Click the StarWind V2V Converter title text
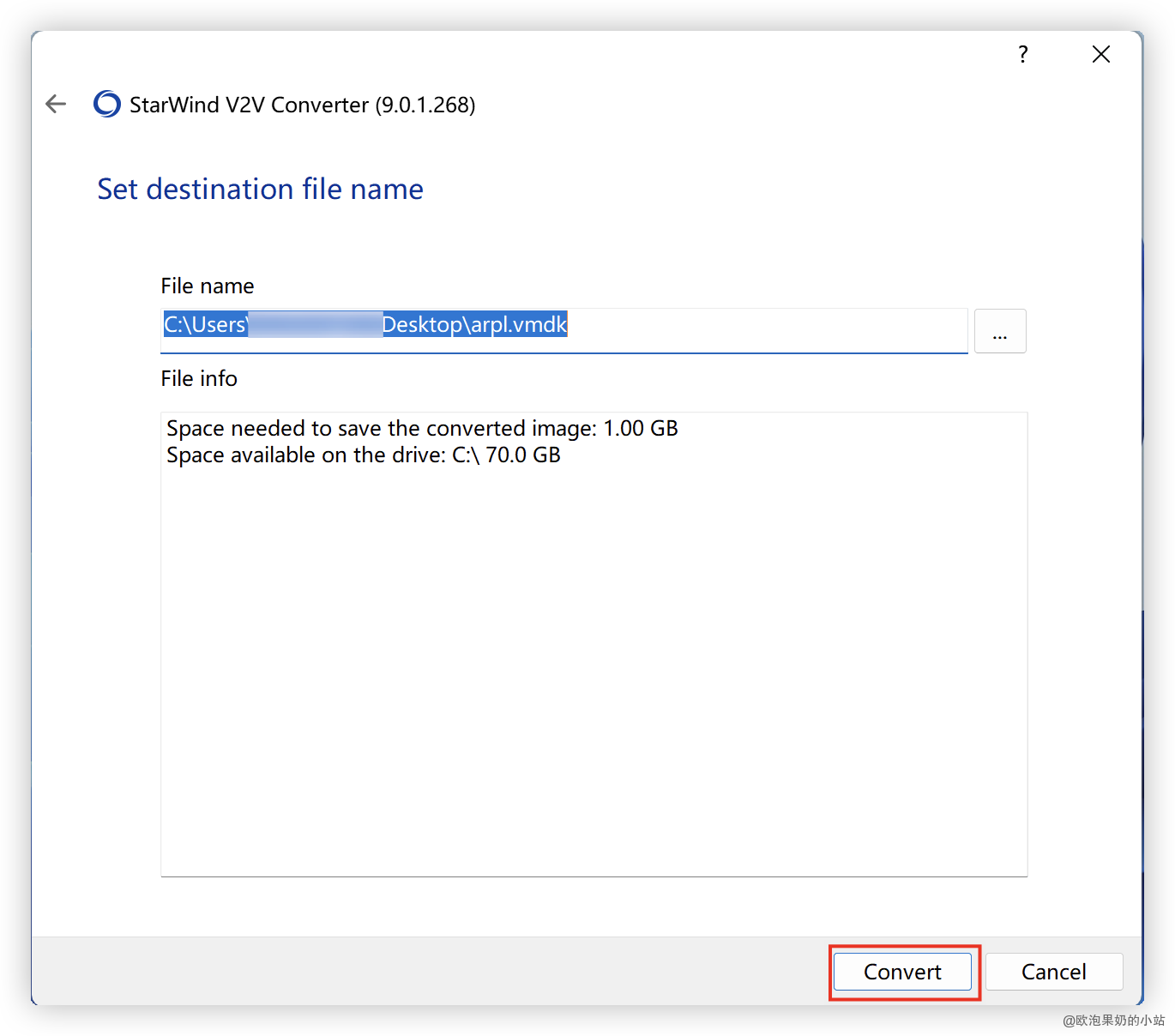1175x1036 pixels. pyautogui.click(x=302, y=105)
